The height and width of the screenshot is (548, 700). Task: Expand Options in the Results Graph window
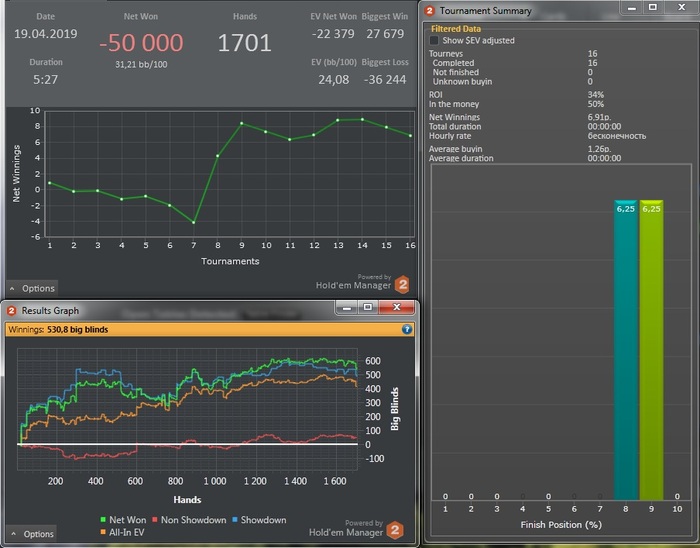click(33, 534)
